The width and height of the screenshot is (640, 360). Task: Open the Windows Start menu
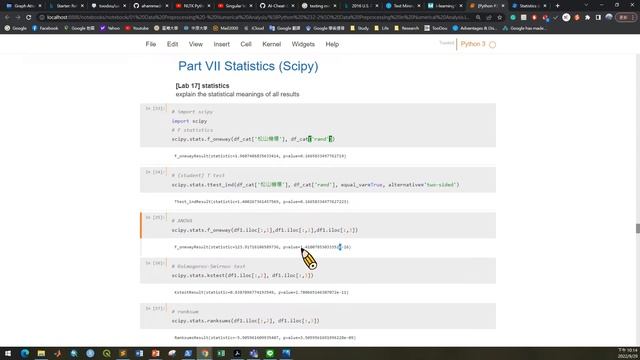point(8,353)
